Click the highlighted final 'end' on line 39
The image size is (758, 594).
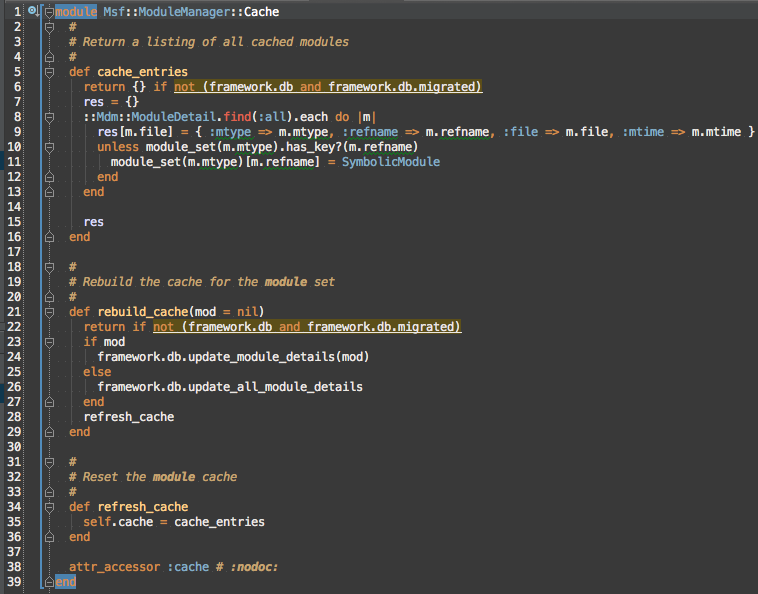pos(65,581)
